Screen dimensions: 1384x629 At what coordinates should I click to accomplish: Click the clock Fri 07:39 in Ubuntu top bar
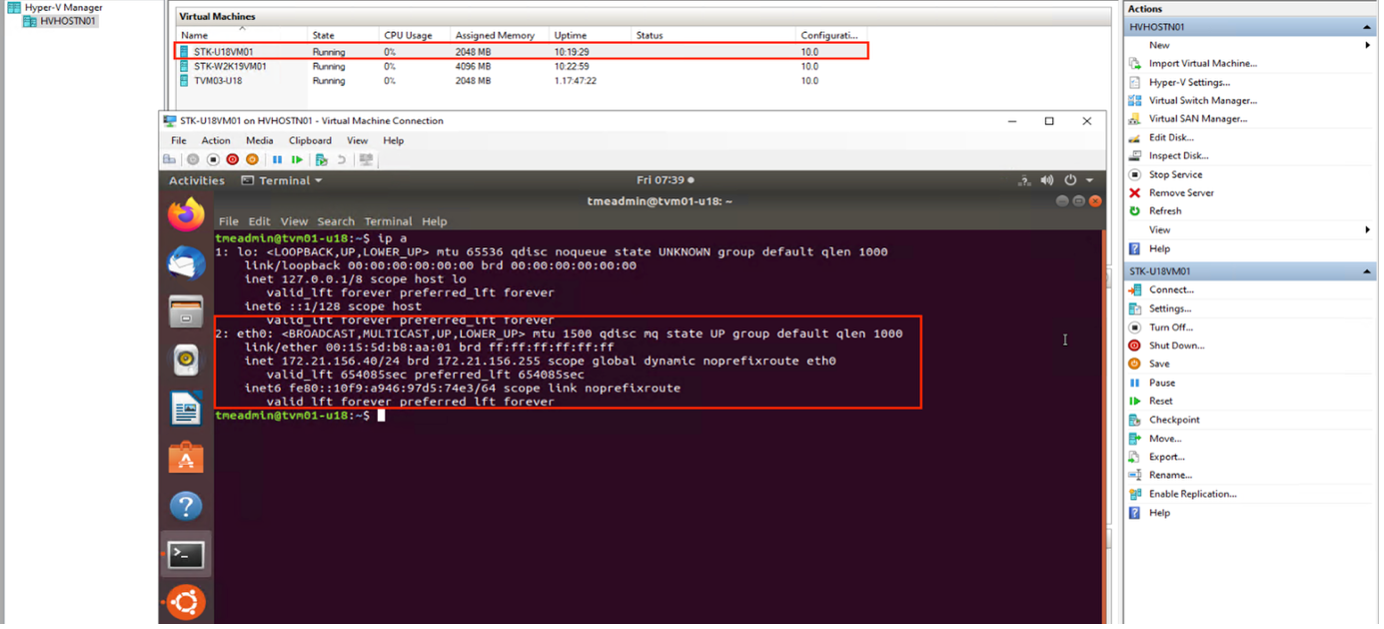click(x=660, y=181)
